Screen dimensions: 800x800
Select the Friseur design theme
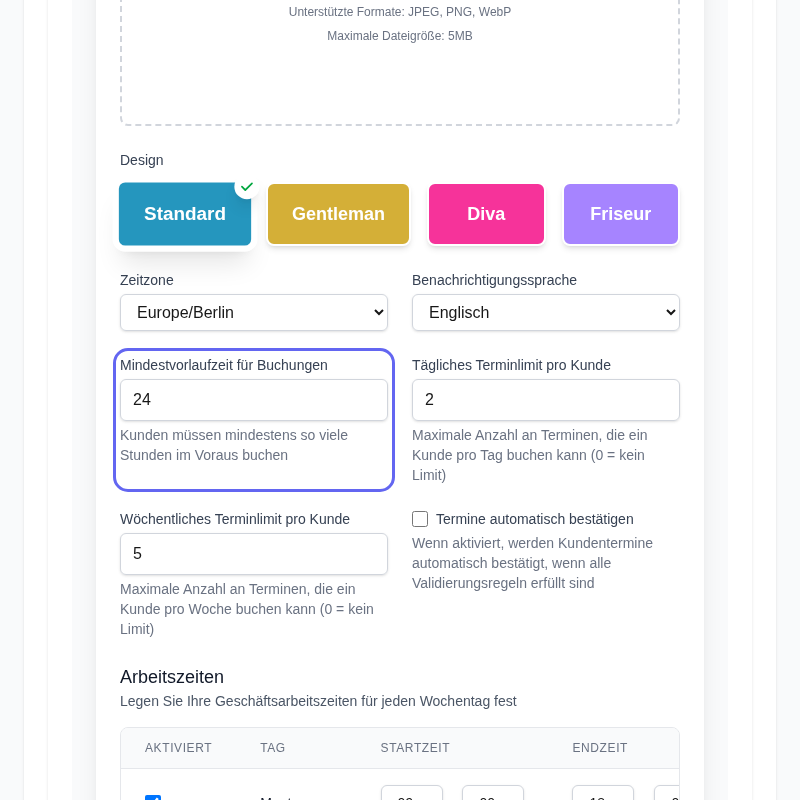point(620,214)
